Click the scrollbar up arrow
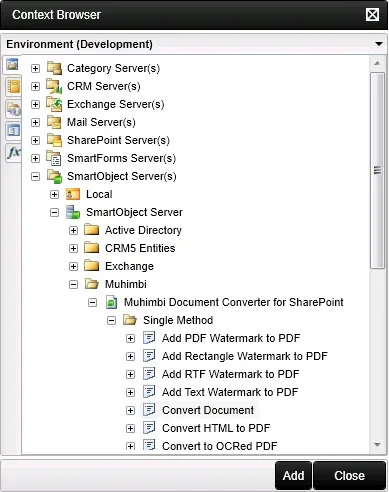The height and width of the screenshot is (492, 389). click(377, 63)
